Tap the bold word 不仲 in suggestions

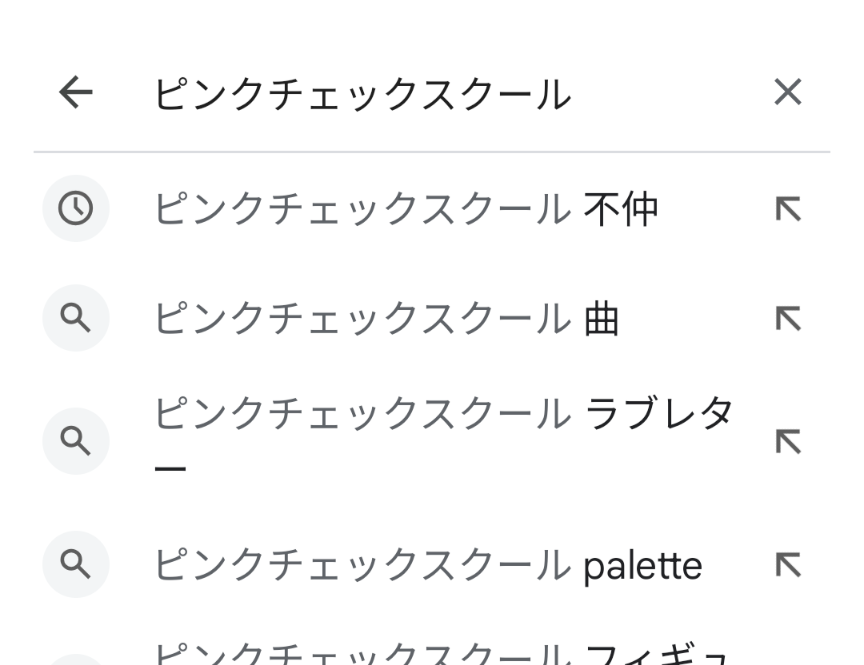(621, 208)
